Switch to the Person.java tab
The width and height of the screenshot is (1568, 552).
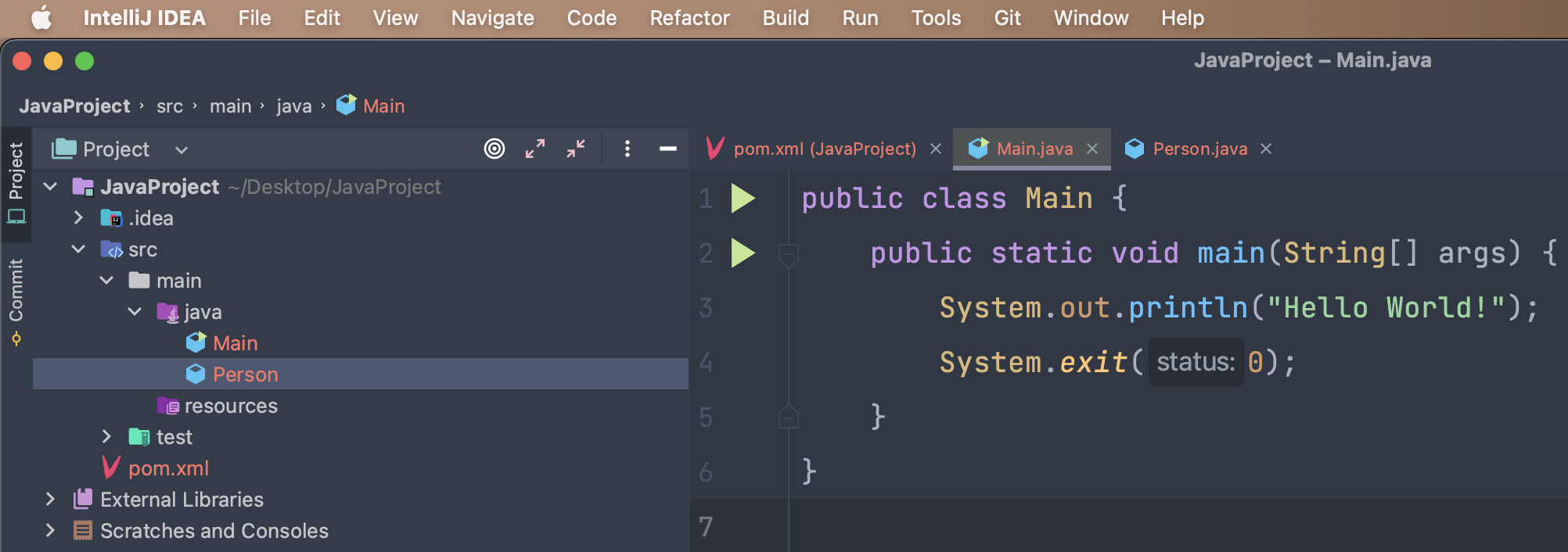[x=1200, y=149]
